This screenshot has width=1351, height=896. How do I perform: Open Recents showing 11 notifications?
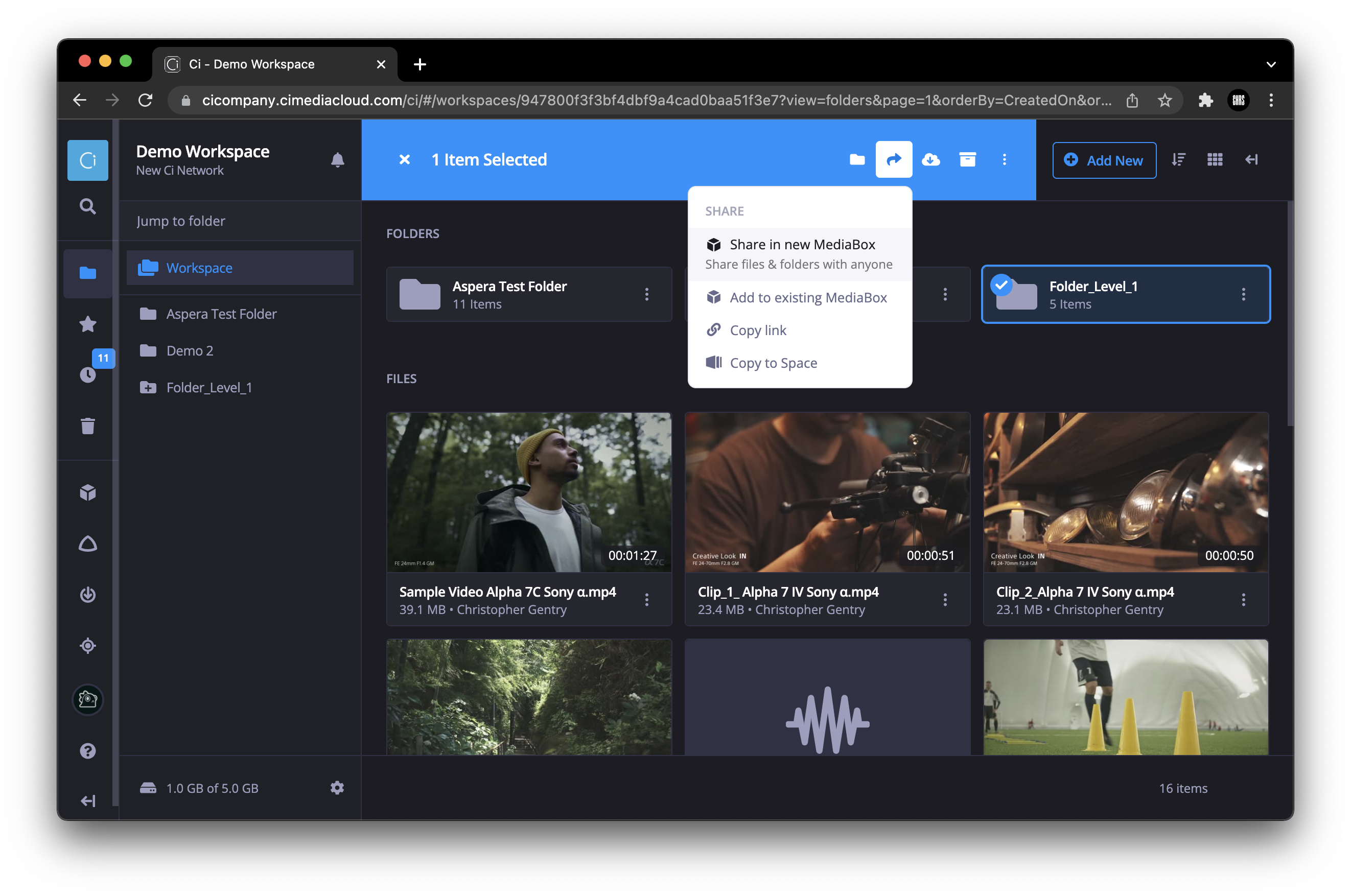[87, 375]
